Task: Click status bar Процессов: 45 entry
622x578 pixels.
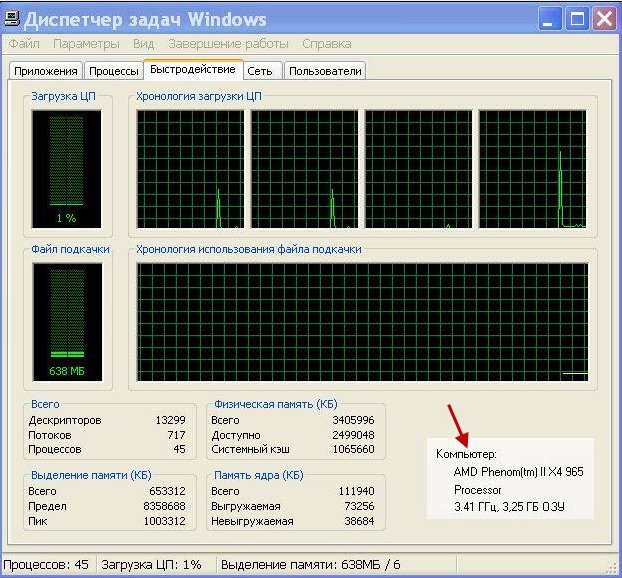Action: pos(46,565)
